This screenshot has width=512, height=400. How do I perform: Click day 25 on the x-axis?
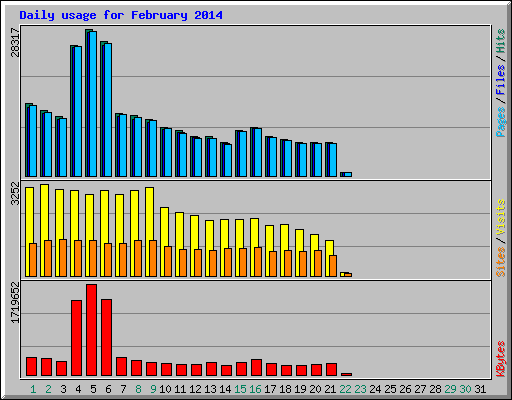[x=390, y=389]
